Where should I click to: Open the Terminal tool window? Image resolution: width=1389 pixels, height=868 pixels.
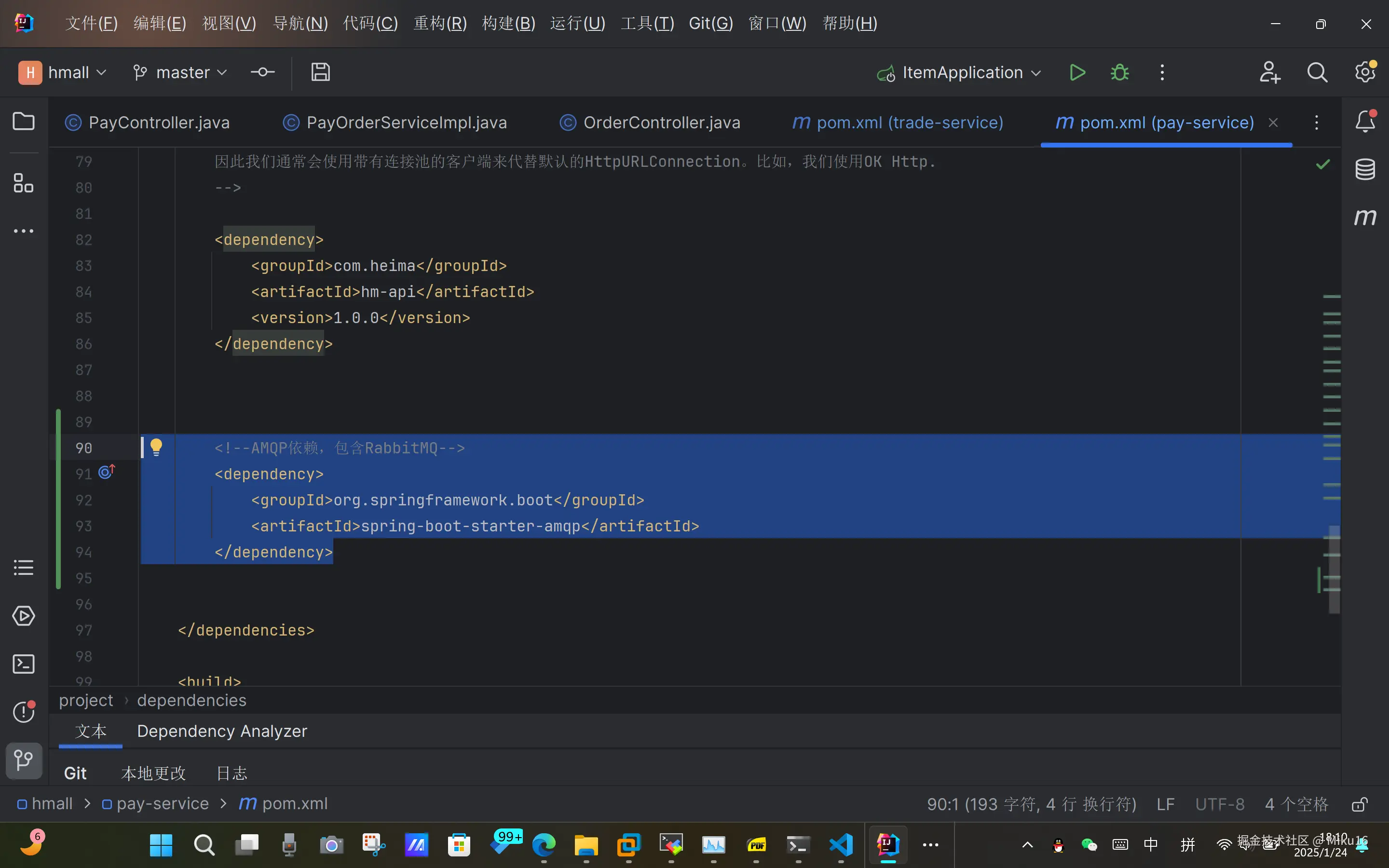[x=24, y=664]
